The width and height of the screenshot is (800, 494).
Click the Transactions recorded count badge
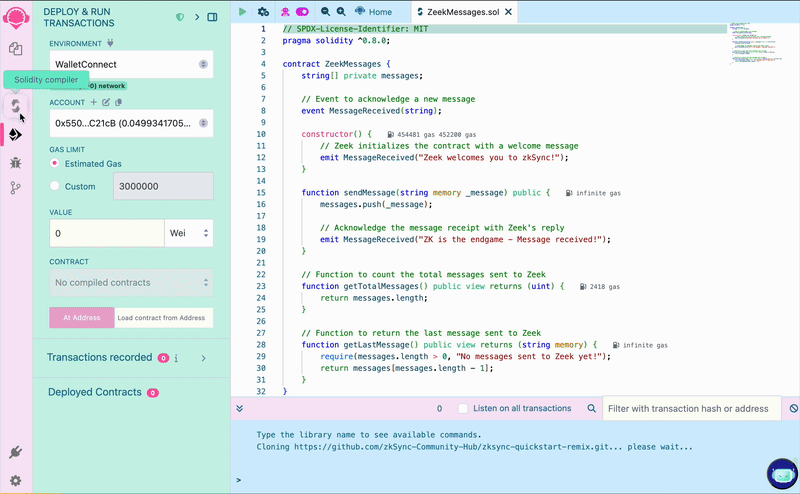163,358
